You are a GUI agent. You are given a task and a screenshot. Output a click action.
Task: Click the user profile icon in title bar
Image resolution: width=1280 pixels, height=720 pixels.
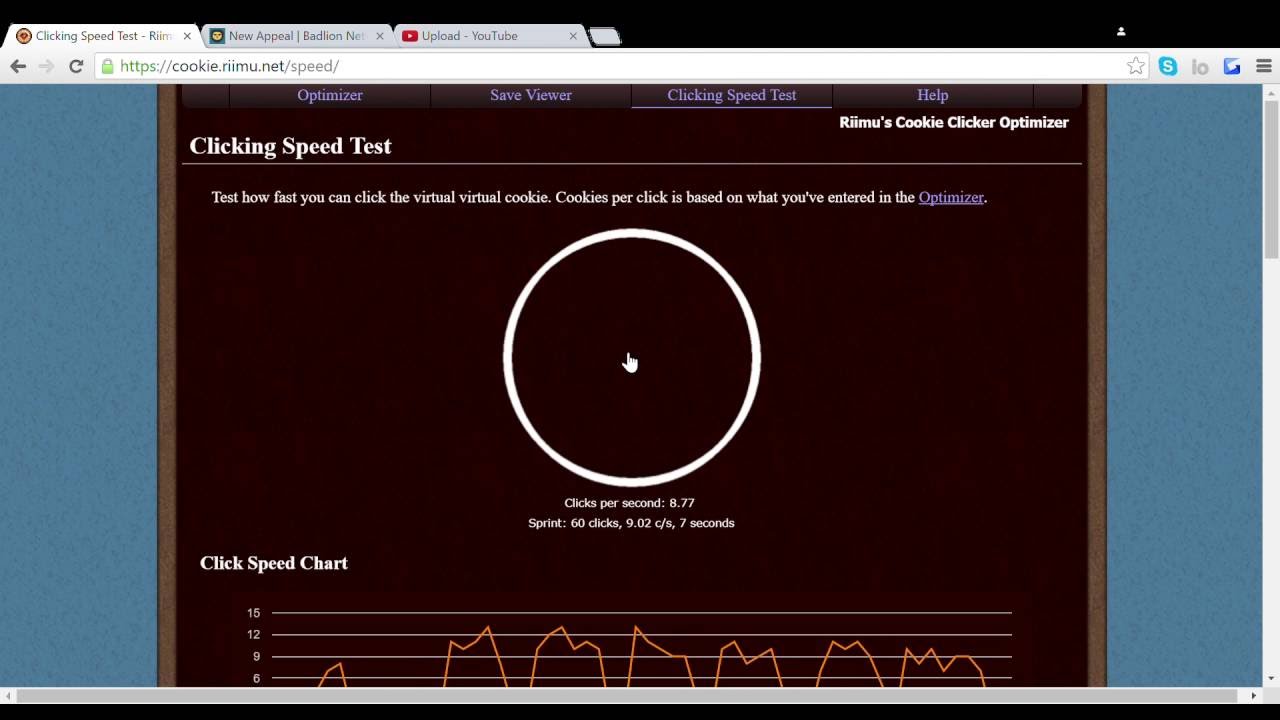click(x=1121, y=31)
